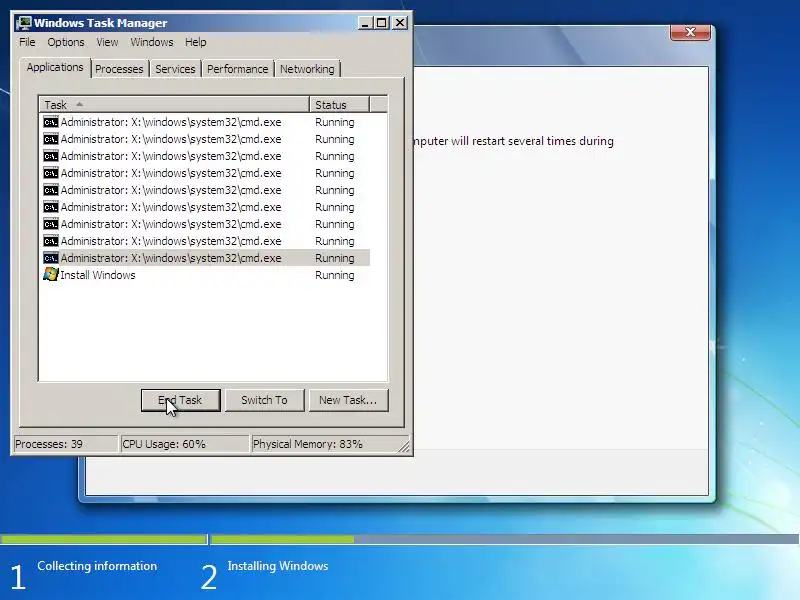The width and height of the screenshot is (800, 600).
Task: Click the CPU Usage: 60% status entry
Action: point(184,444)
